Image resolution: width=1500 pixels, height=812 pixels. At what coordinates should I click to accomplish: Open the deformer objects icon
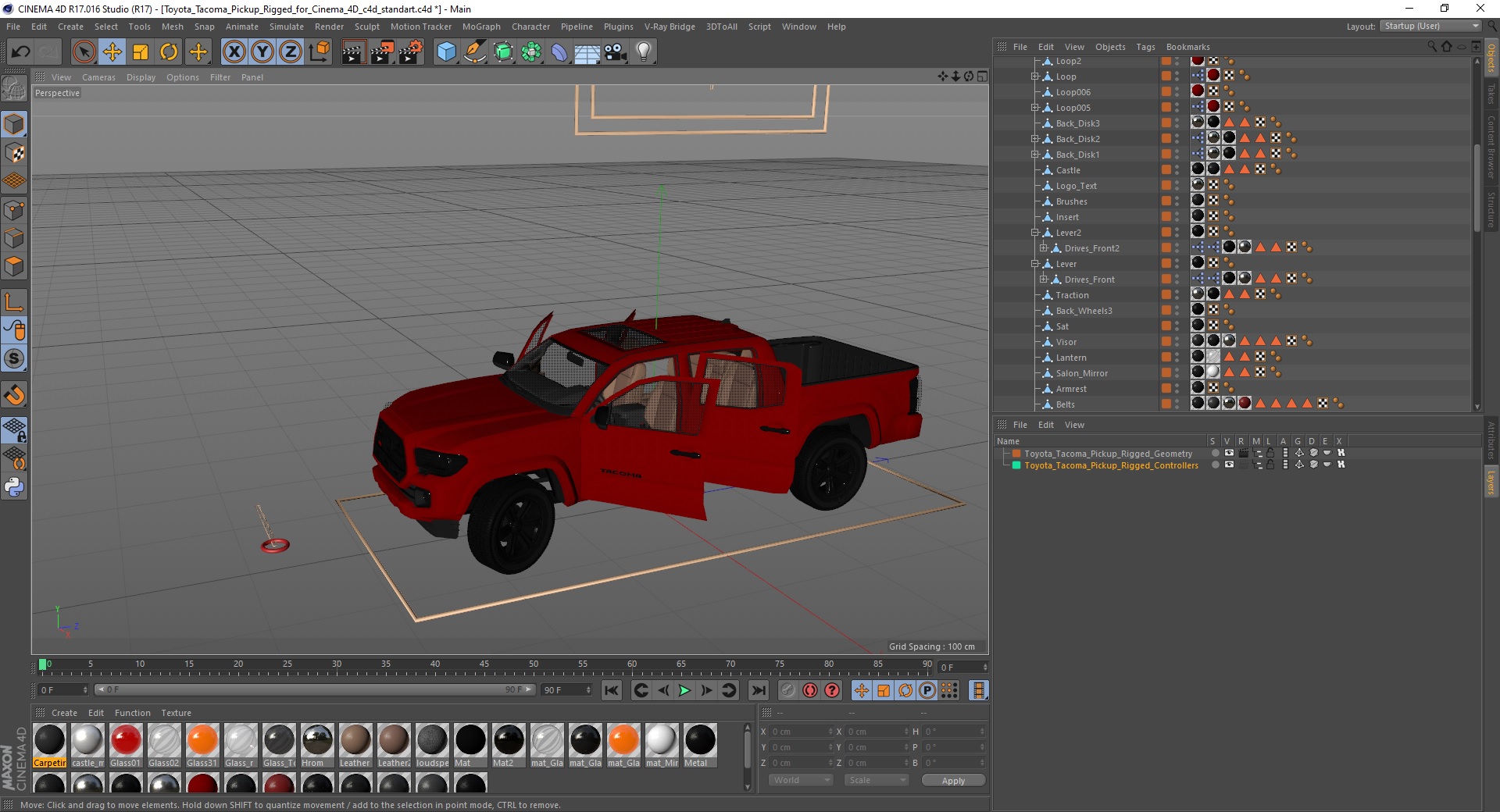(559, 52)
